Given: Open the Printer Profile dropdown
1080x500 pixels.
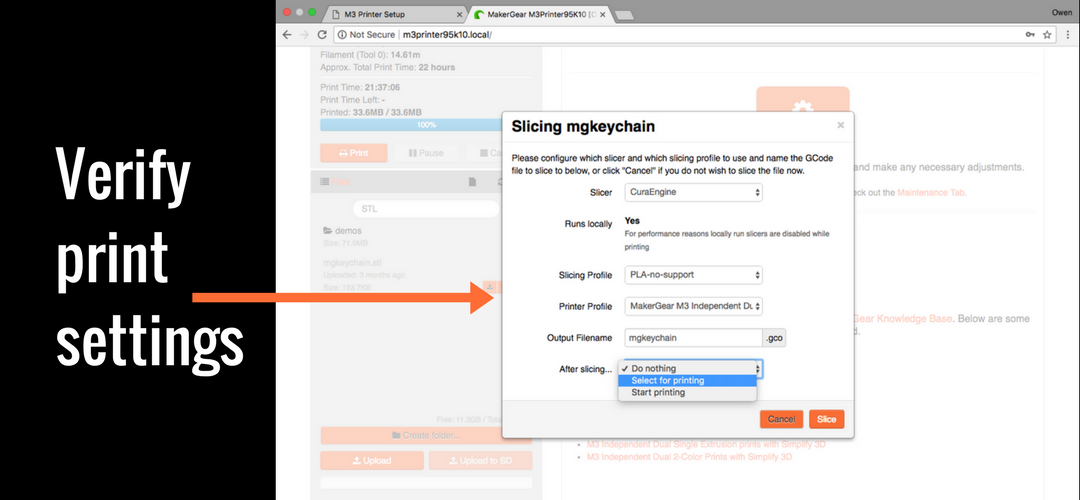Looking at the screenshot, I should point(693,306).
